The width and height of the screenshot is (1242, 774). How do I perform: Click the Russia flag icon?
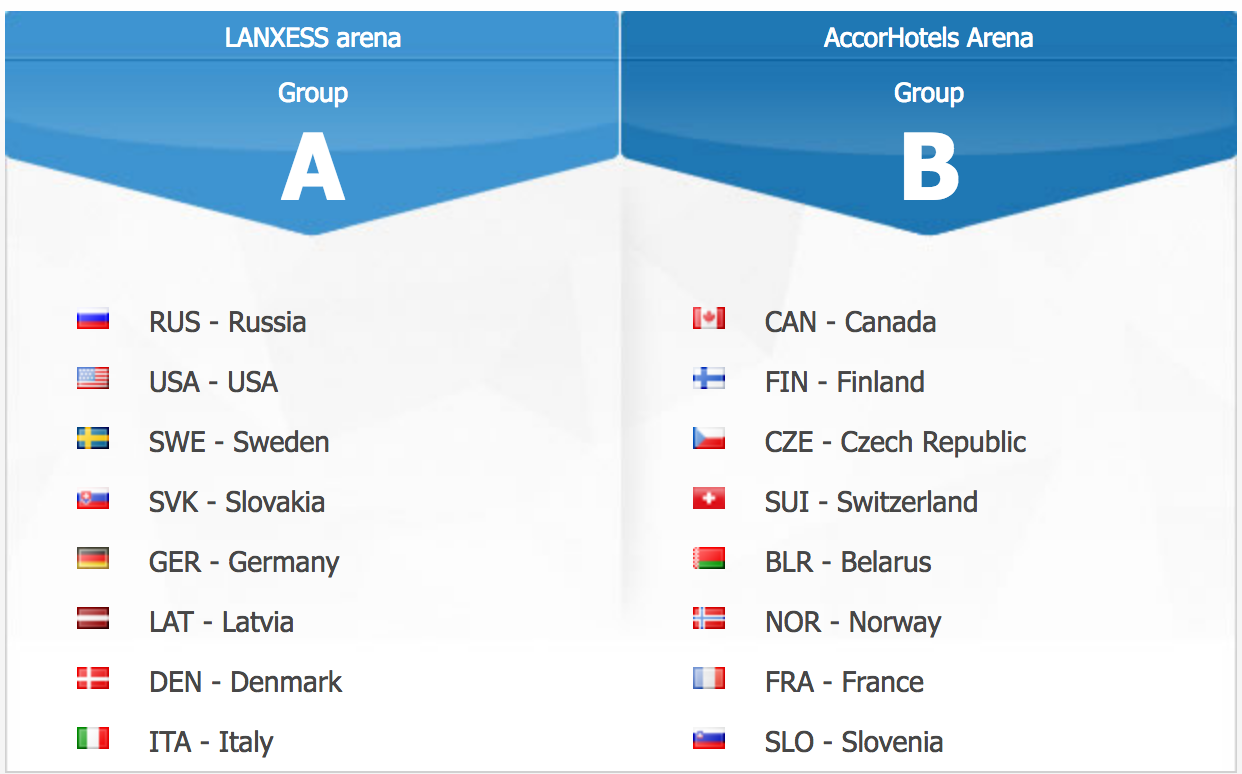pyautogui.click(x=93, y=320)
